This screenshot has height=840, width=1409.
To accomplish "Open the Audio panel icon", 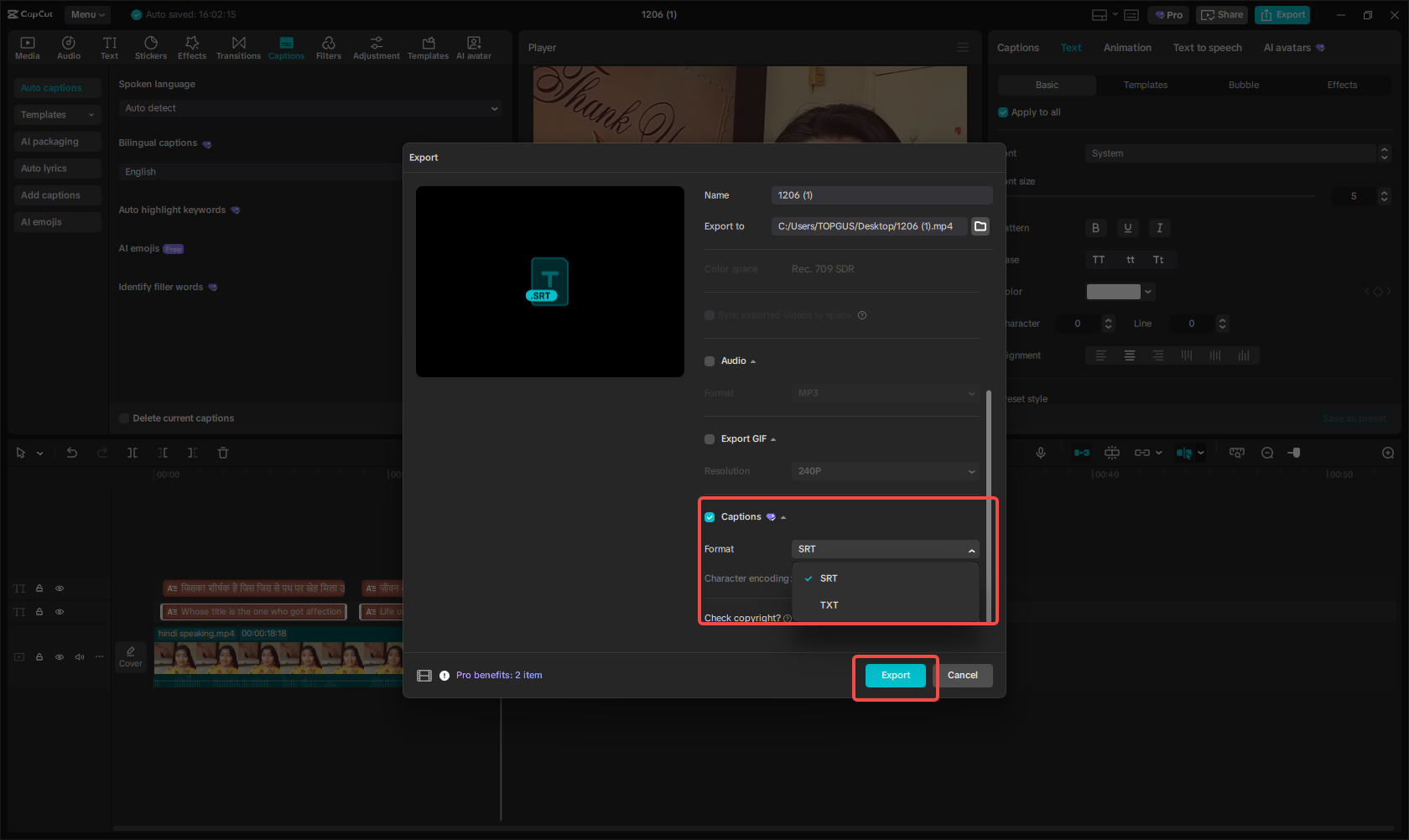I will coord(69,48).
